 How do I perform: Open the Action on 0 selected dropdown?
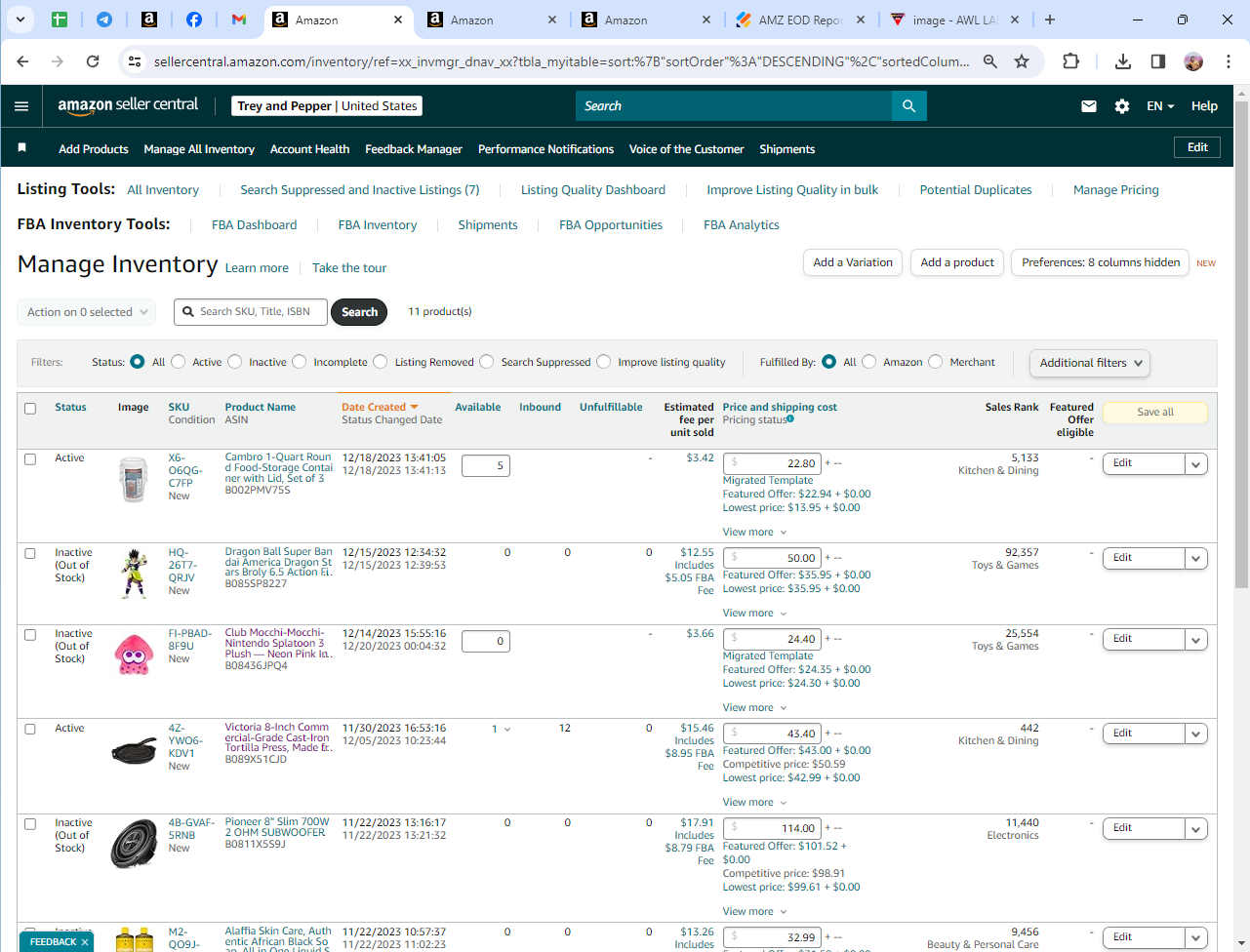[x=86, y=312]
